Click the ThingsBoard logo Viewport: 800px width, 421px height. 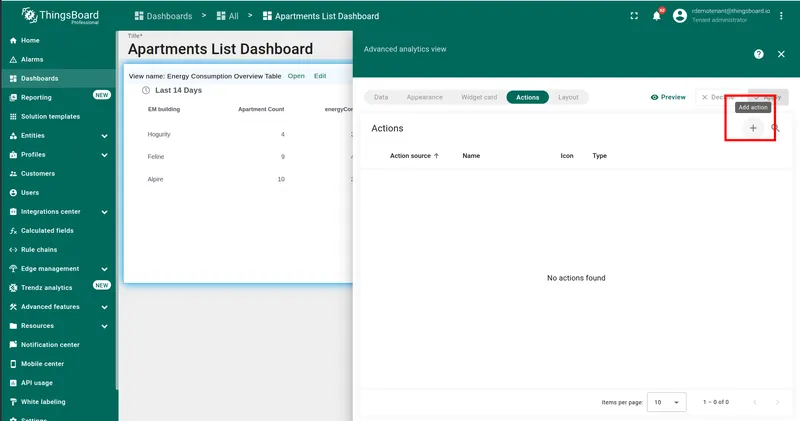point(60,16)
